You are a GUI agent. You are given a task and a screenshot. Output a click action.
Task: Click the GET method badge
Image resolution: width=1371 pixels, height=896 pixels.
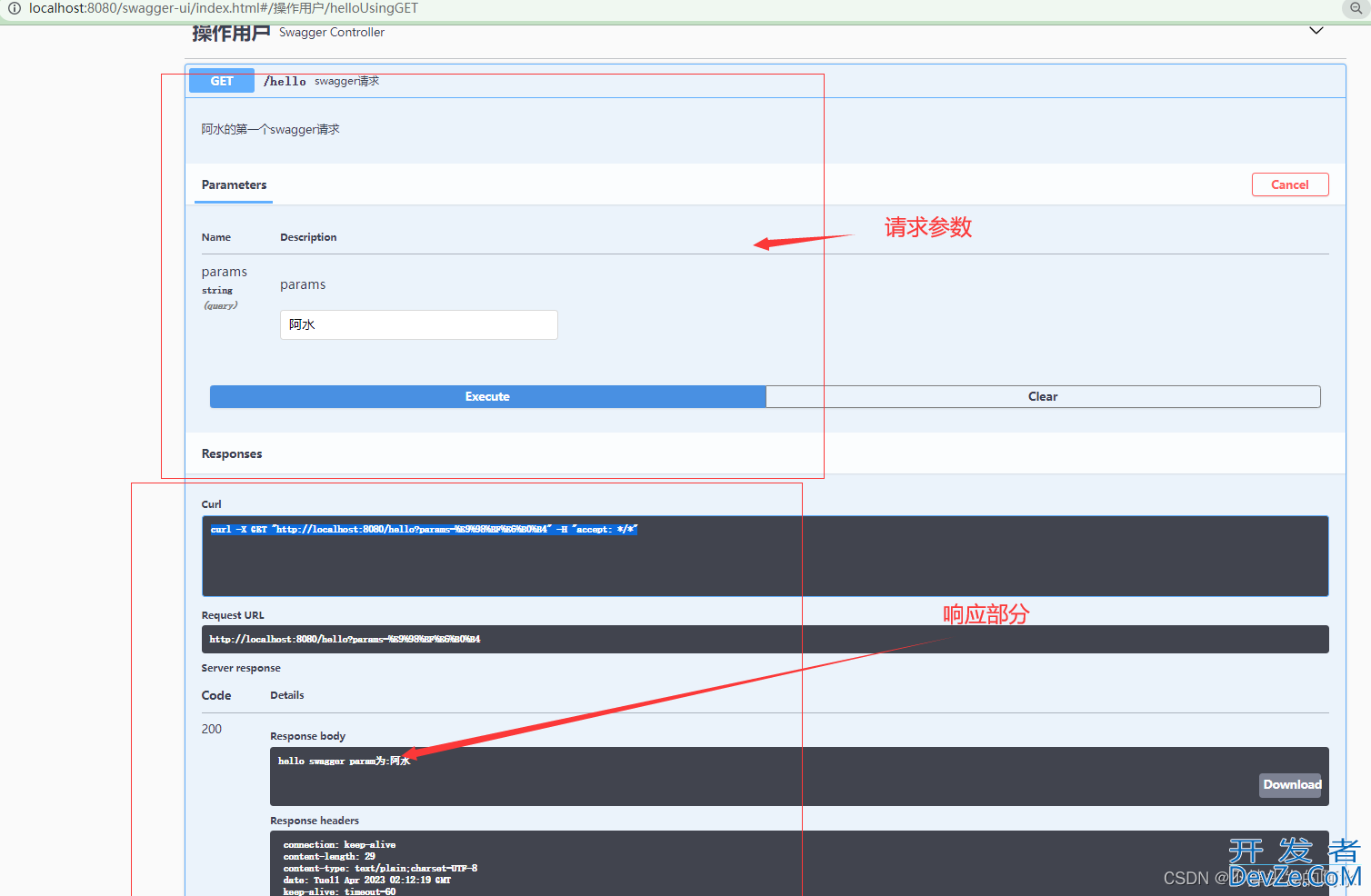222,81
